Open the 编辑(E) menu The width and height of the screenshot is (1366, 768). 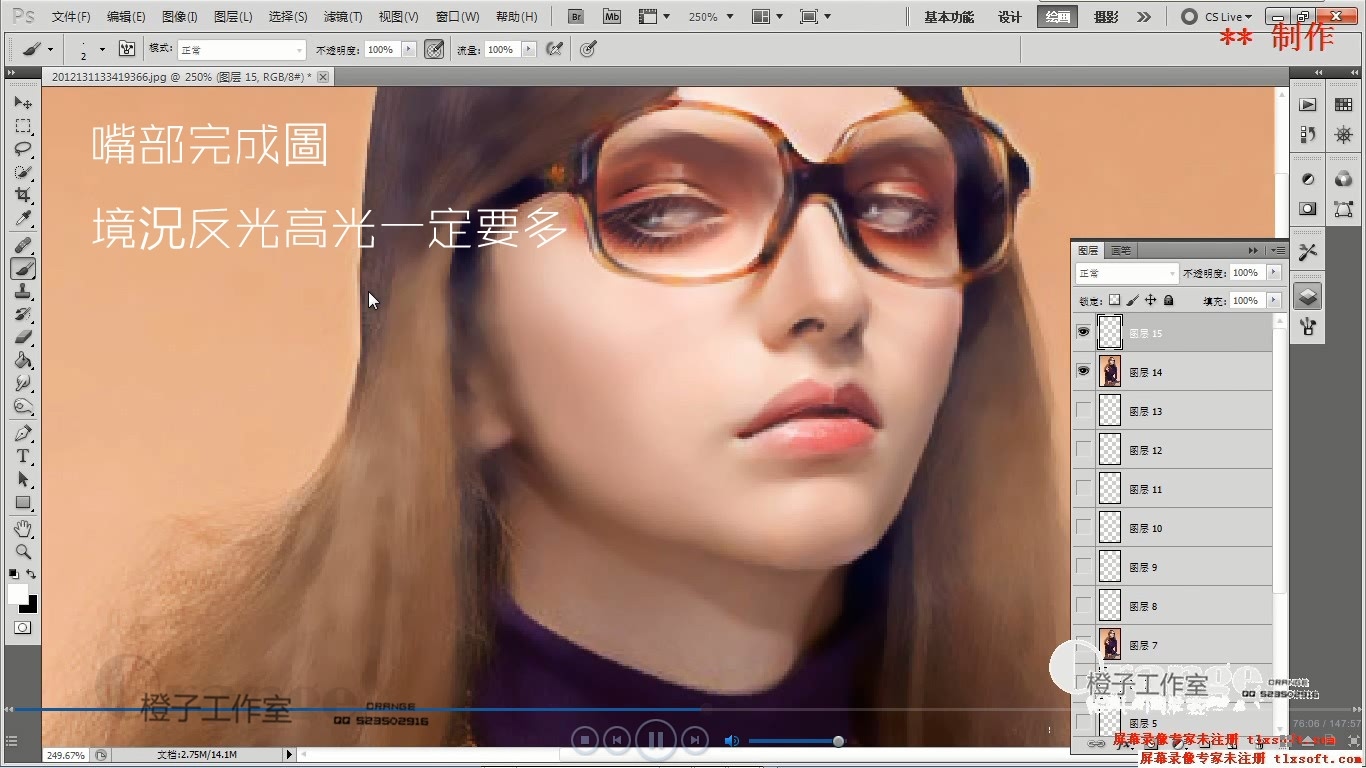126,17
